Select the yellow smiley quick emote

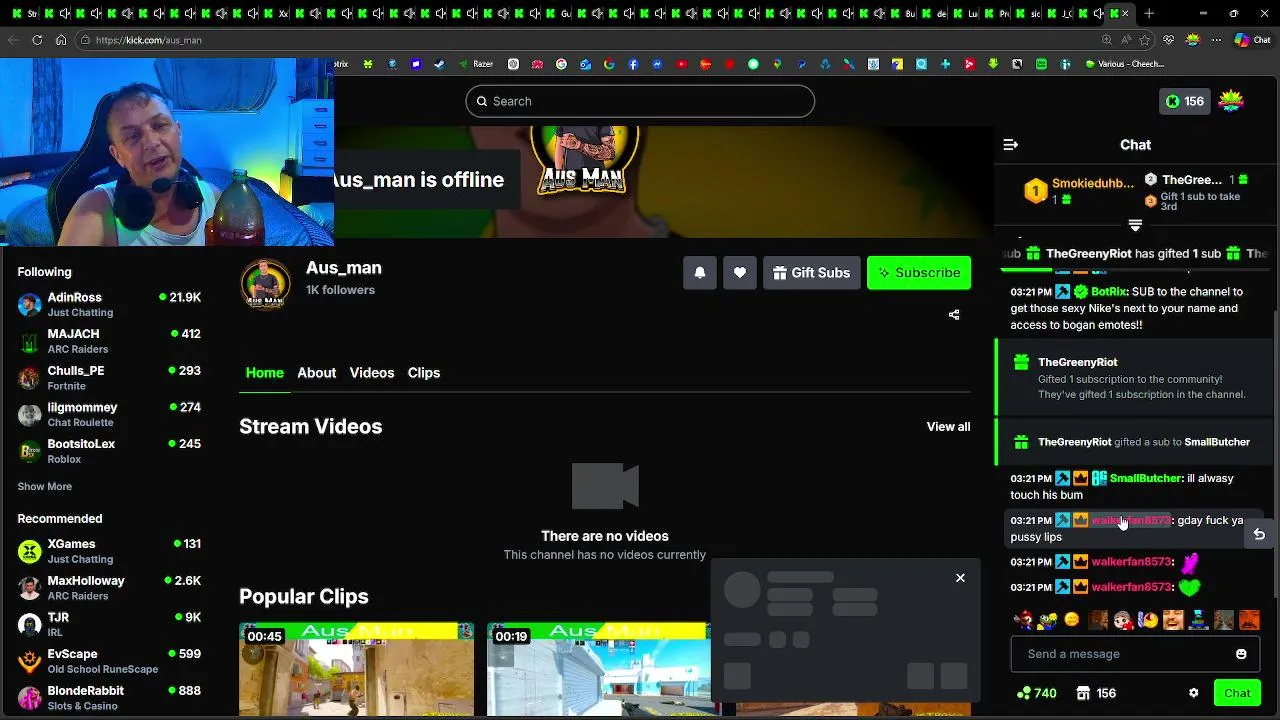coord(1072,620)
